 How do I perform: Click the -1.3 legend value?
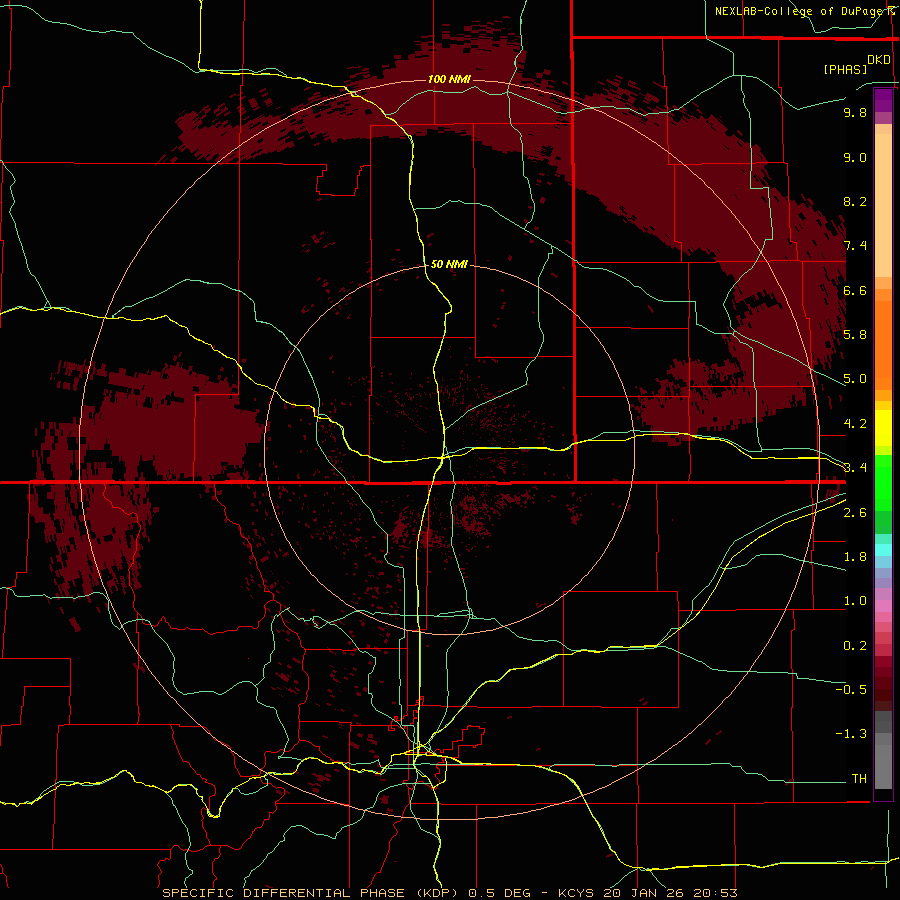(x=851, y=734)
